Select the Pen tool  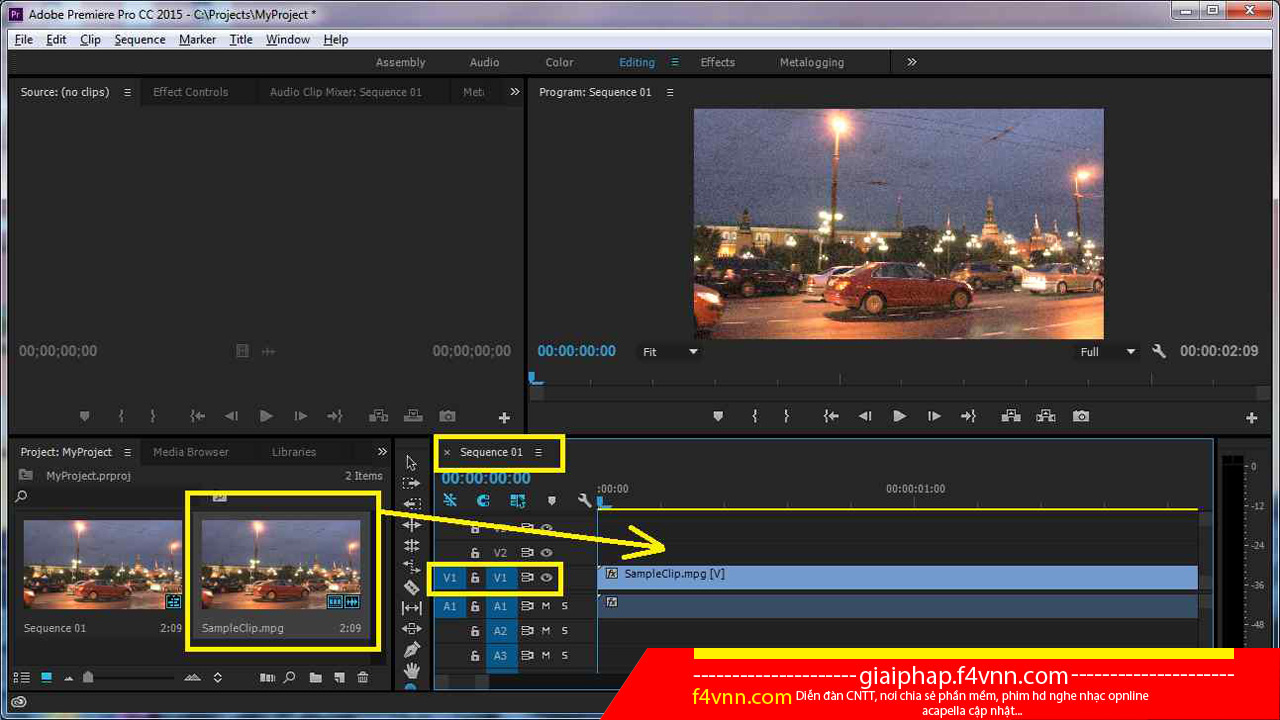(411, 650)
